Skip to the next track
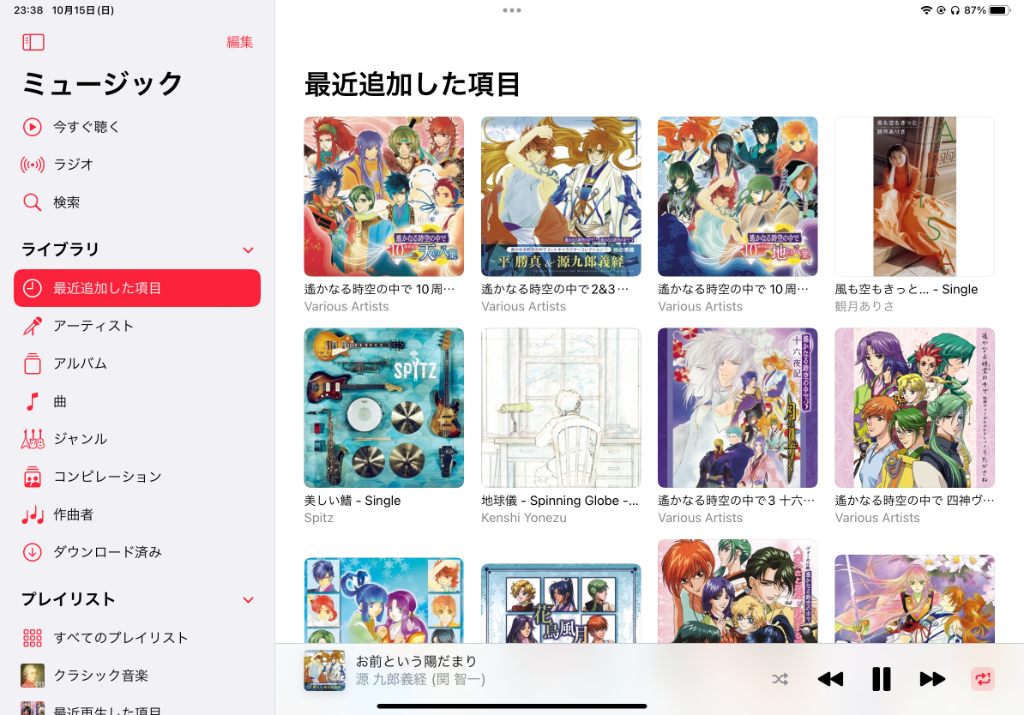Image resolution: width=1024 pixels, height=715 pixels. (x=932, y=679)
